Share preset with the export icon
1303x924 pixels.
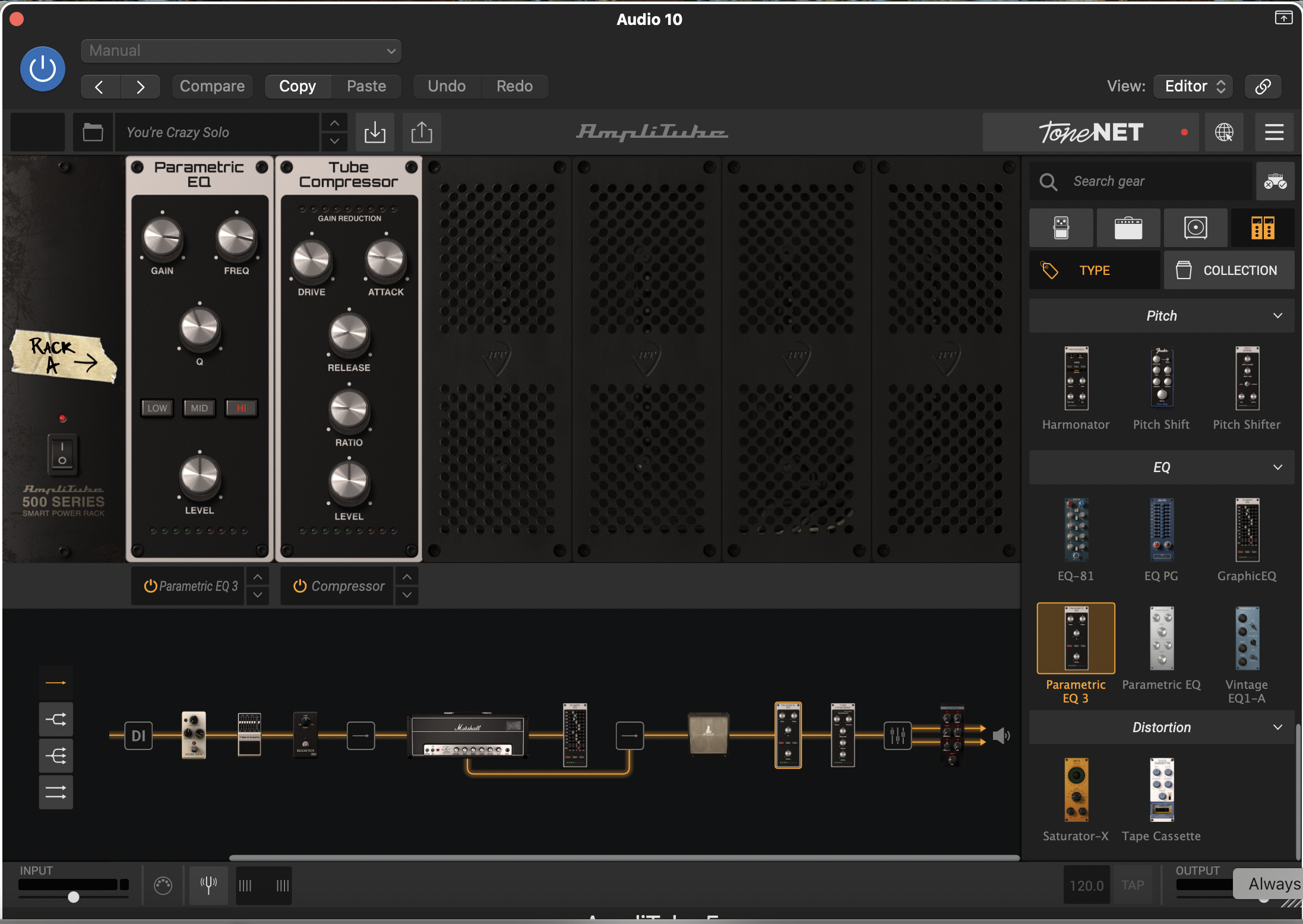point(422,132)
